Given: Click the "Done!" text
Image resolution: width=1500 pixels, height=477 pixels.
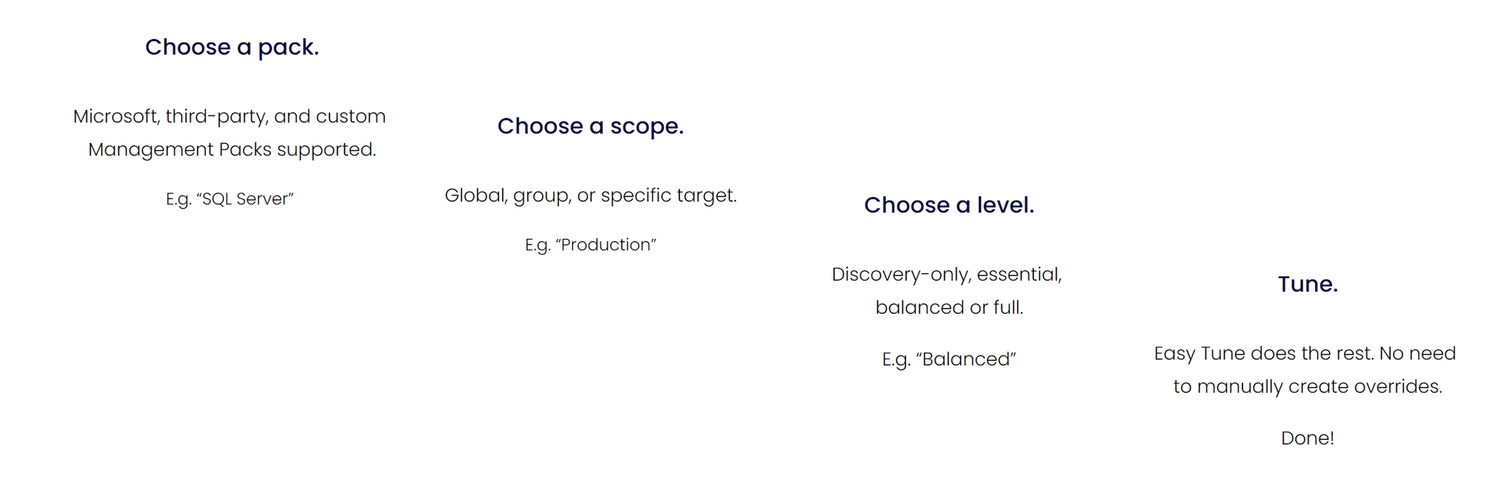Looking at the screenshot, I should pyautogui.click(x=1308, y=438).
